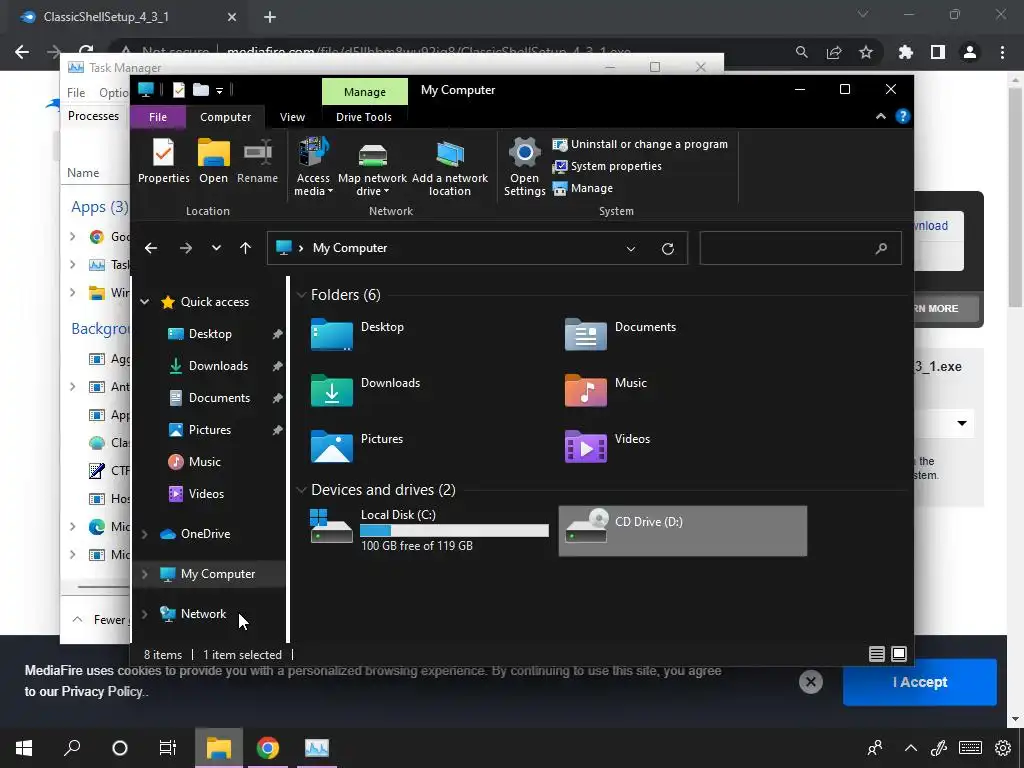Select Local Disk (C:) drive
The width and height of the screenshot is (1024, 768).
tap(430, 530)
